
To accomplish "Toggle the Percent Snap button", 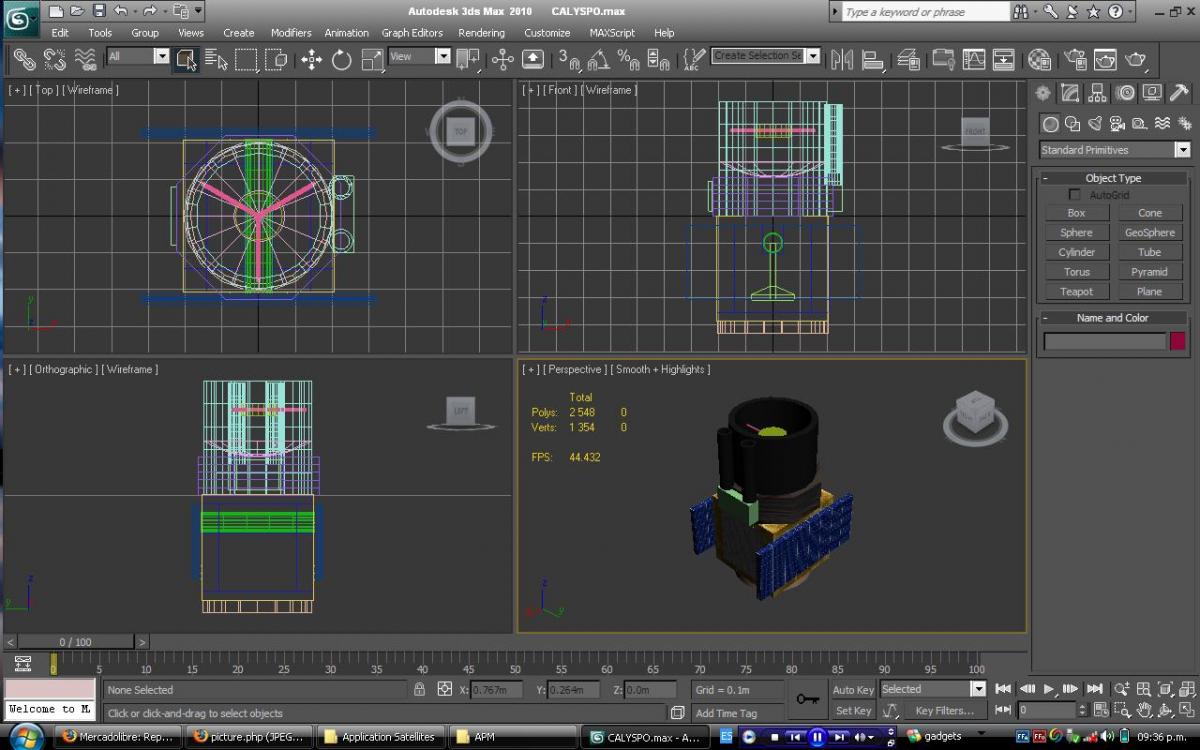I will [628, 59].
